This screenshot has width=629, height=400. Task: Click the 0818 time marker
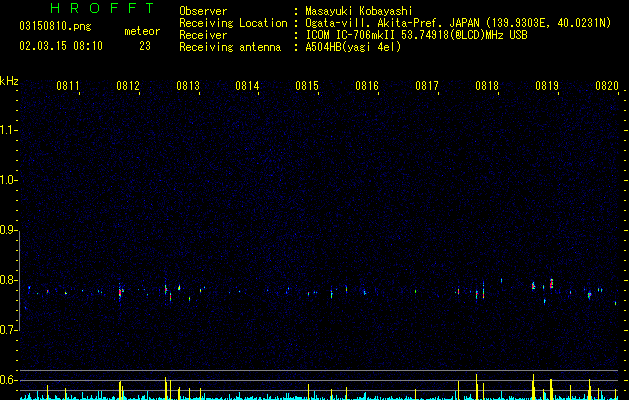(487, 86)
